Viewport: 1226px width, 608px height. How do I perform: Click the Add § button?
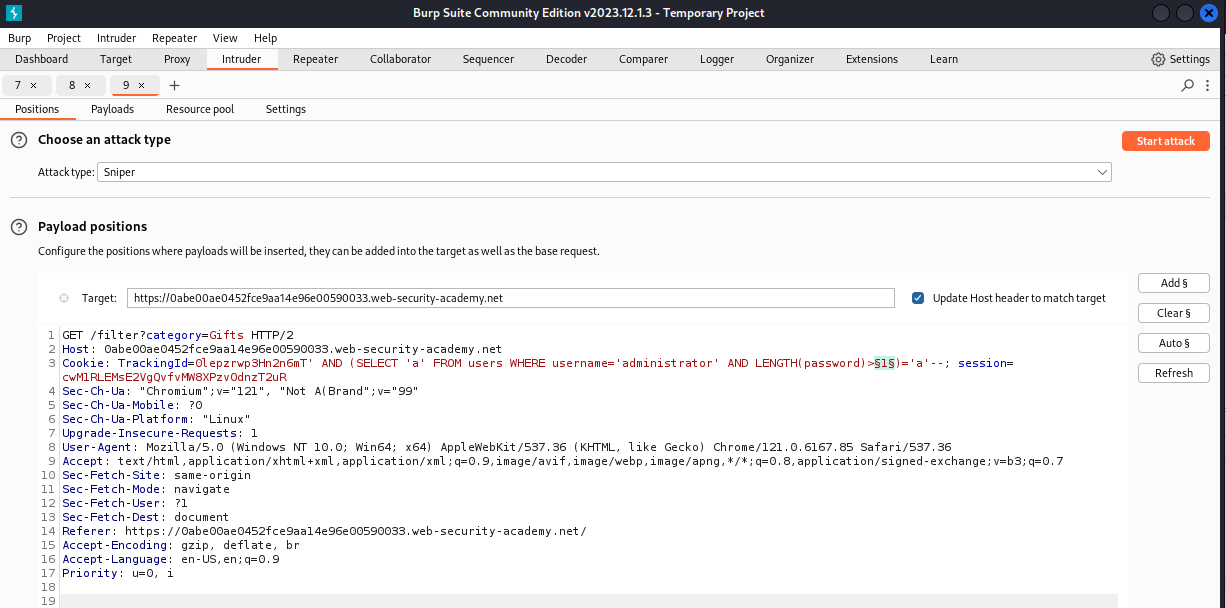click(1174, 283)
